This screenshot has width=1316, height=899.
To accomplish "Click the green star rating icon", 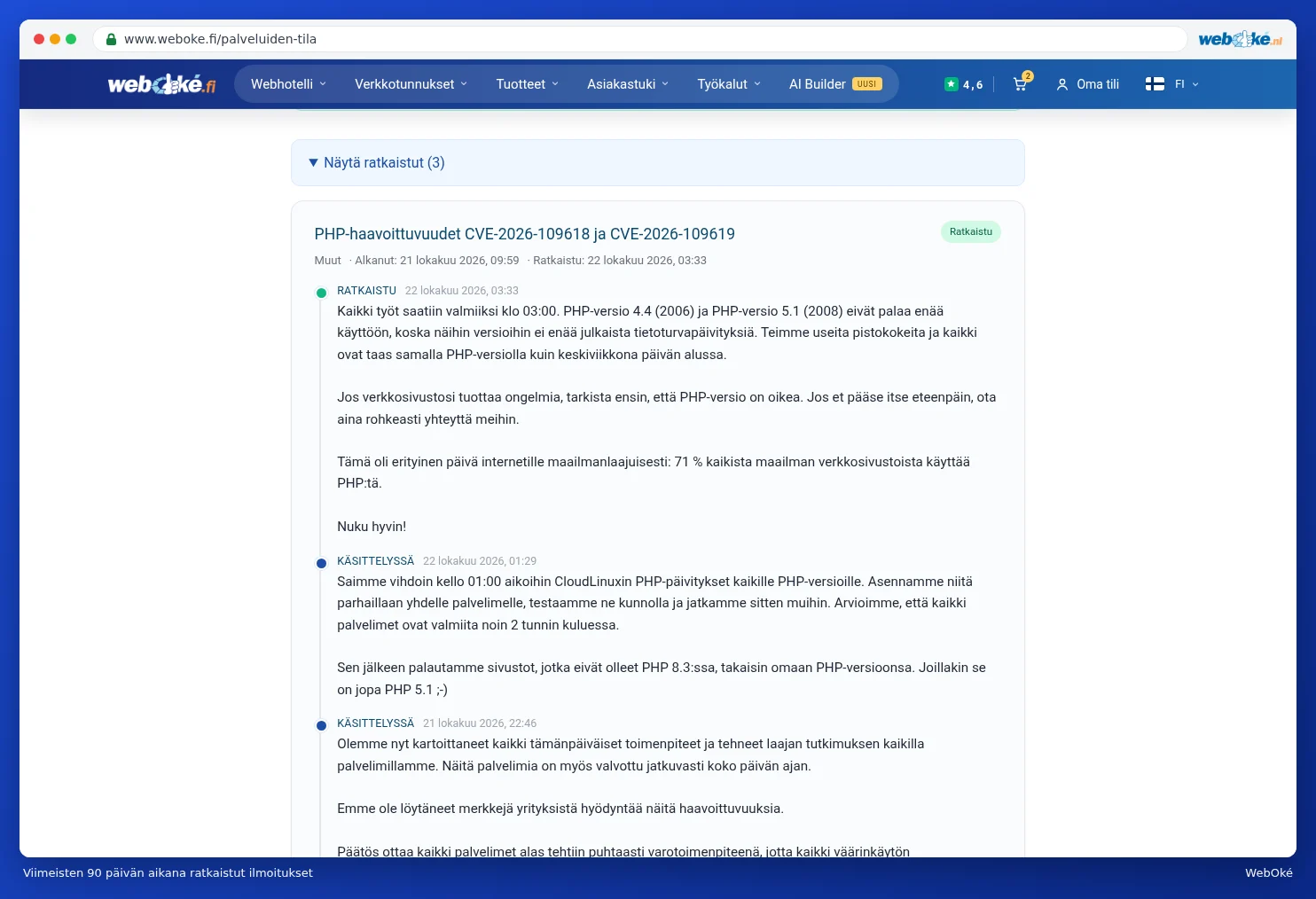I will (951, 84).
